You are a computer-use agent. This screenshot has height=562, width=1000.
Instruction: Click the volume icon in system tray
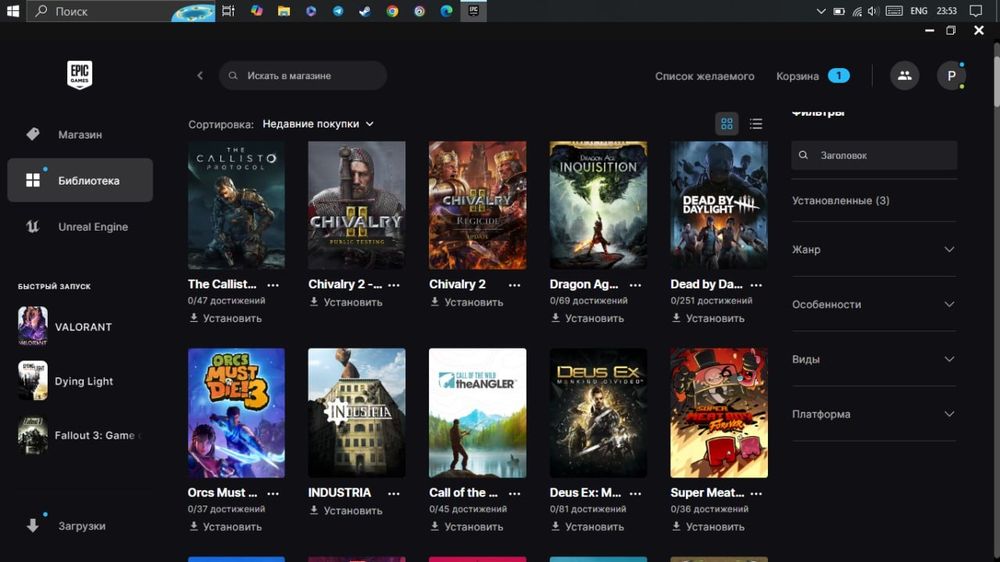tap(873, 11)
